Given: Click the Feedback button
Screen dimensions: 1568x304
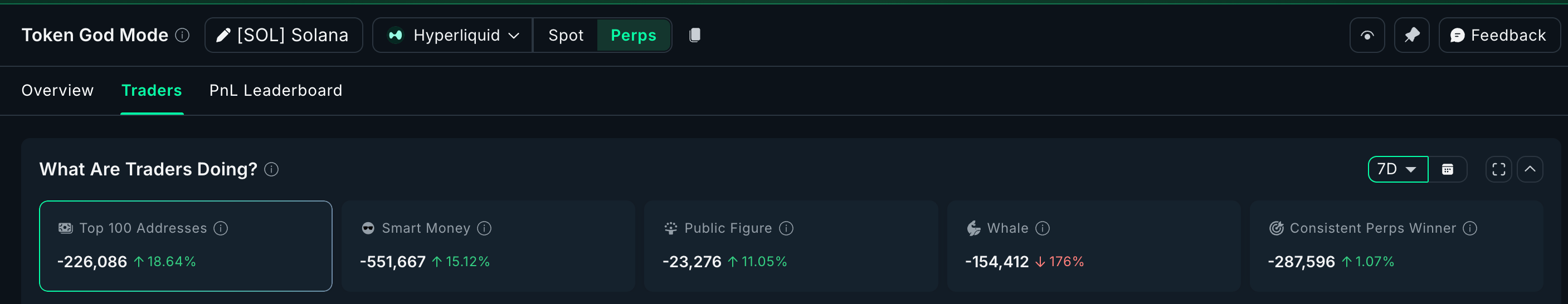Looking at the screenshot, I should click(x=1498, y=35).
